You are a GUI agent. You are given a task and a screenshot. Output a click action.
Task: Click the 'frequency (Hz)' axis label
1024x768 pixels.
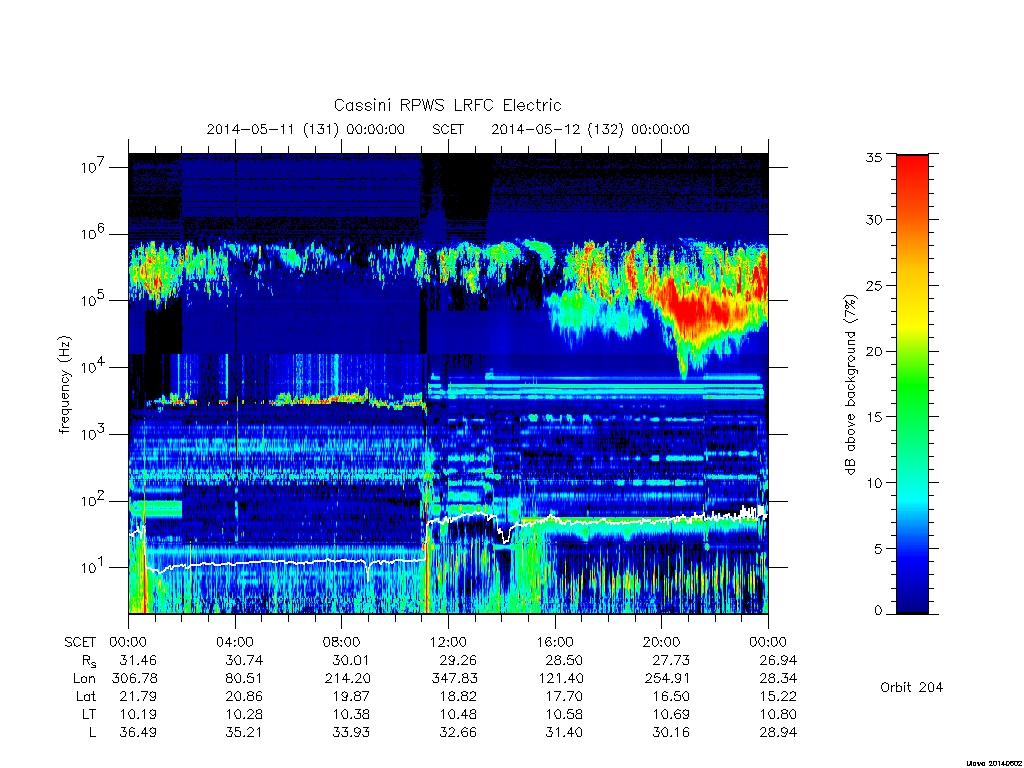click(x=65, y=385)
